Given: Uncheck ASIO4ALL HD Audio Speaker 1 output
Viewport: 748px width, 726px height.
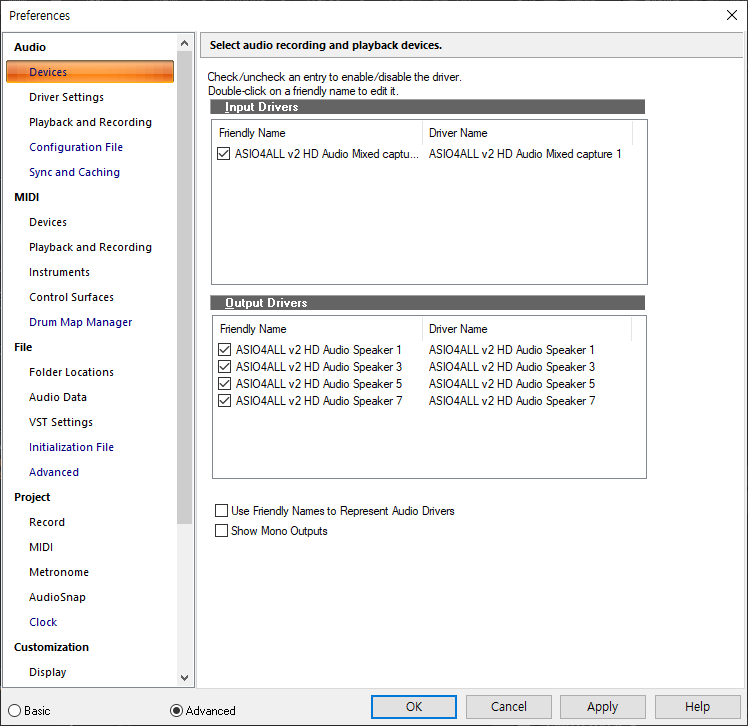Looking at the screenshot, I should point(224,350).
